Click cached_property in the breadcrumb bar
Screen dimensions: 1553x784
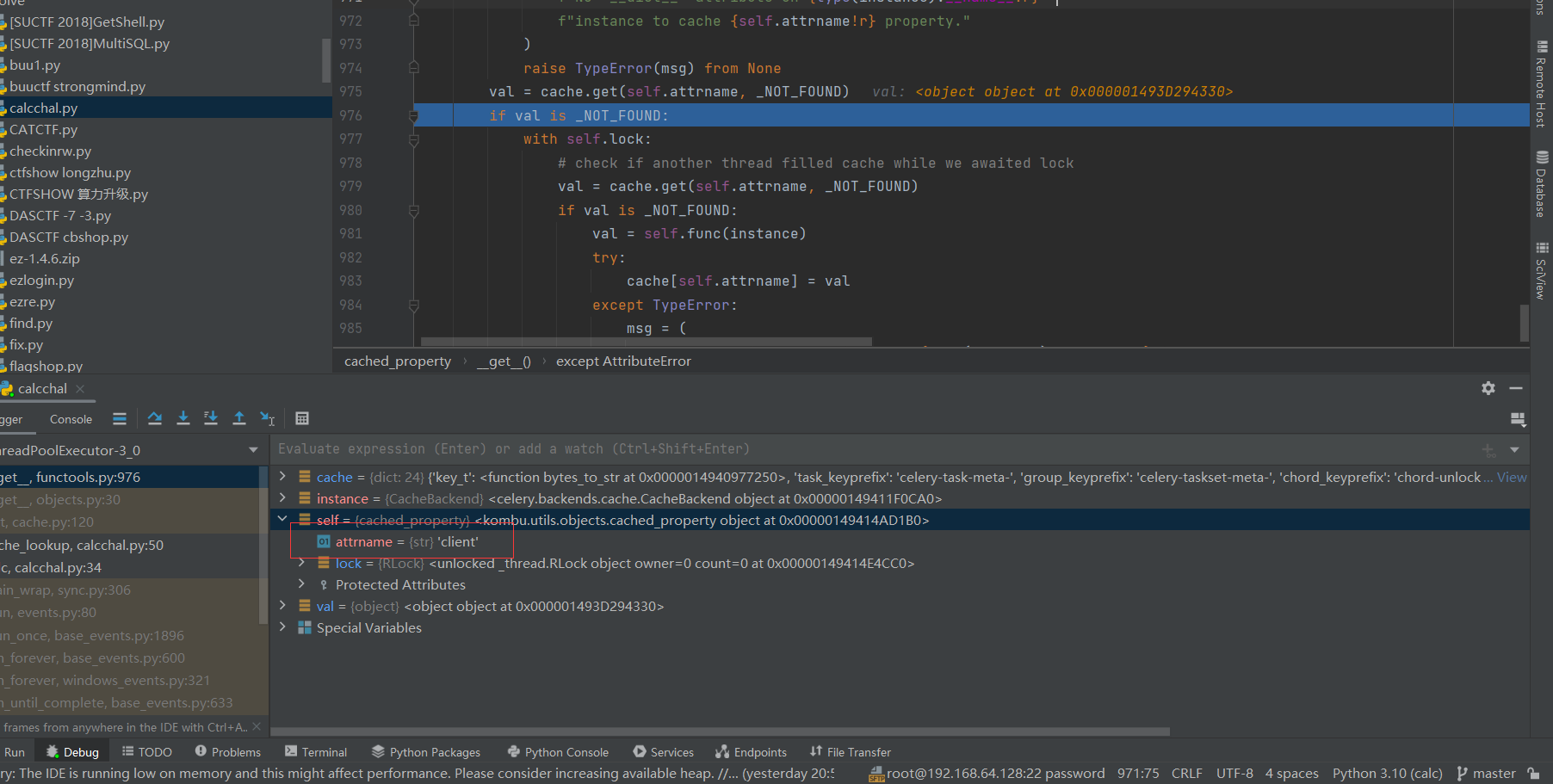(x=398, y=361)
